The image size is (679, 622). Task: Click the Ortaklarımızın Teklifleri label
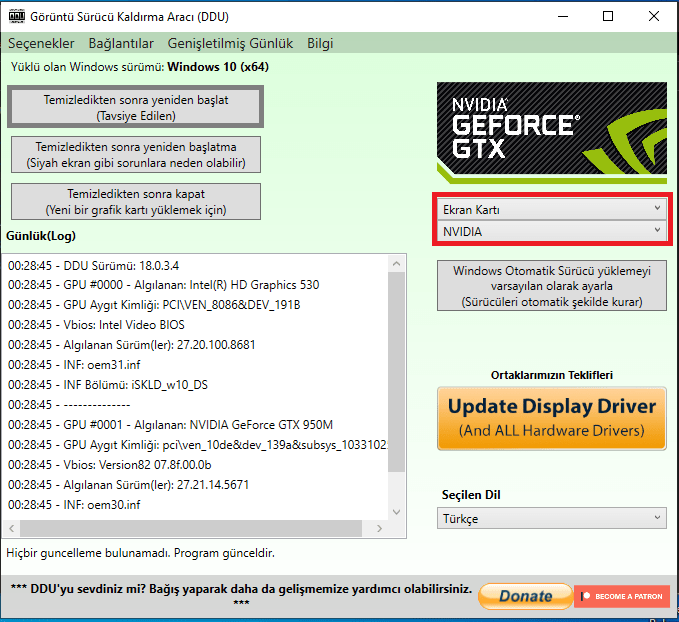552,375
